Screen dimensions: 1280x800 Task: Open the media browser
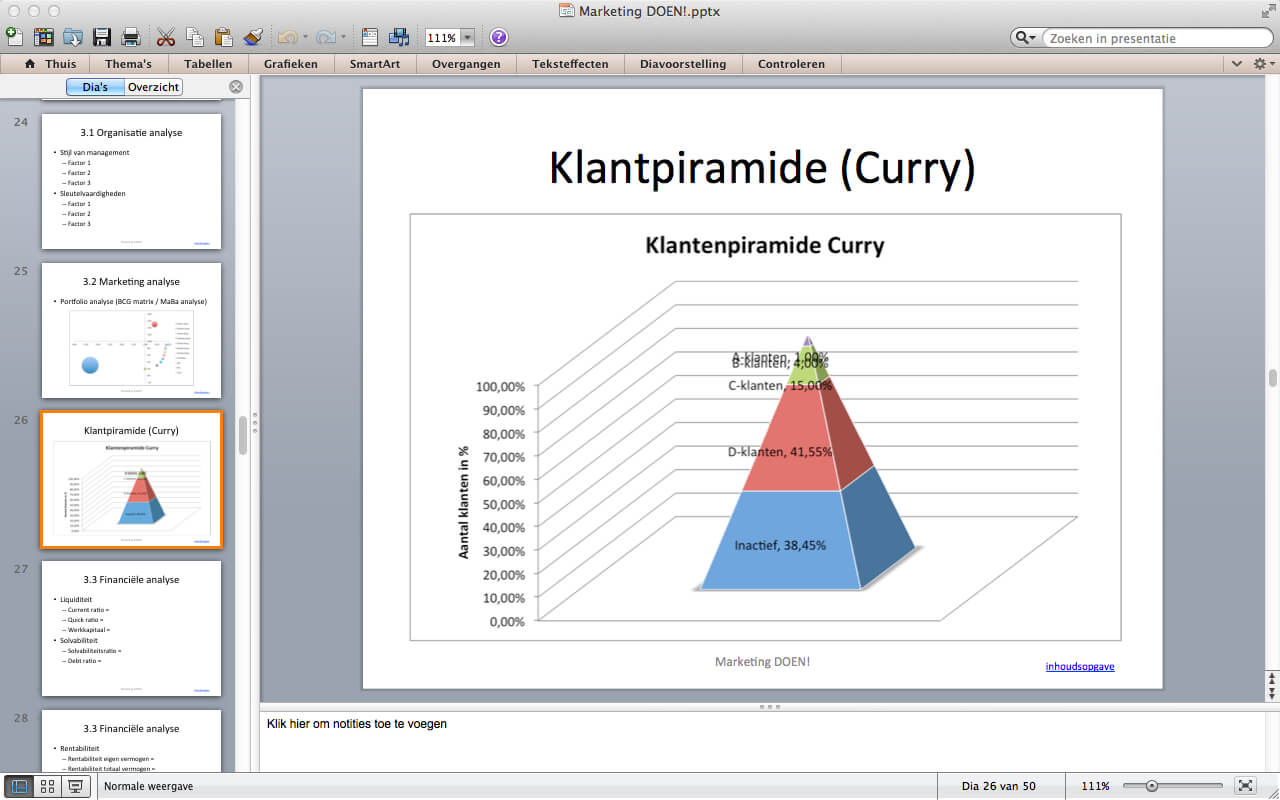pos(399,37)
